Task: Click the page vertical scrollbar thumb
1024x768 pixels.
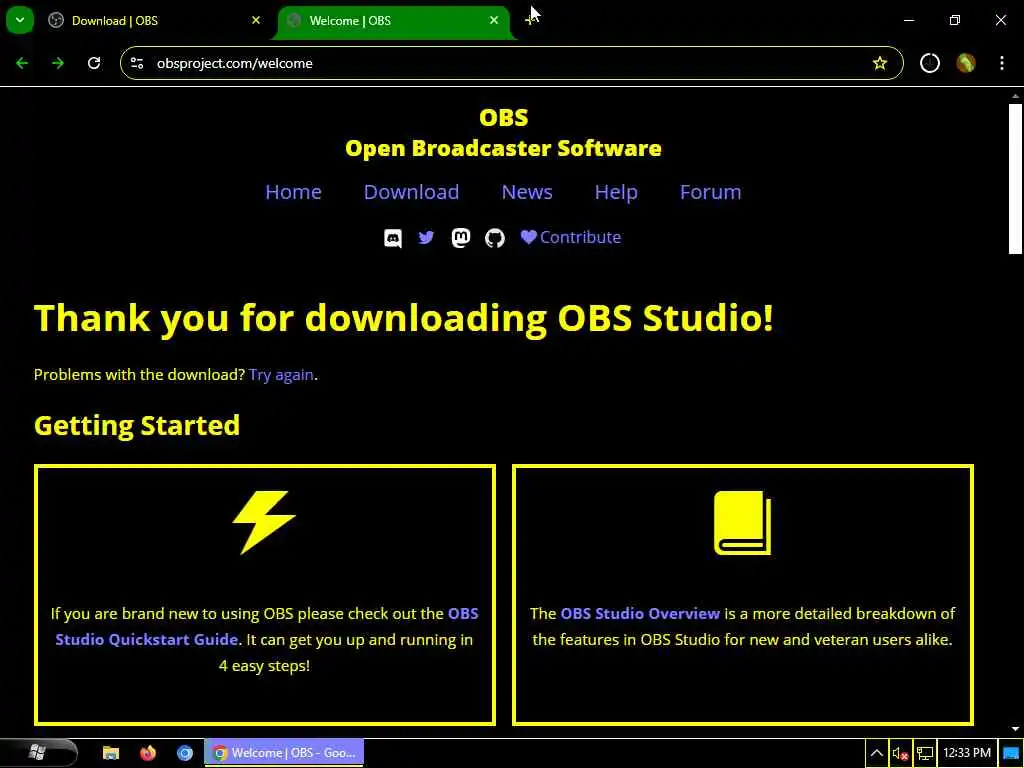Action: [1015, 178]
